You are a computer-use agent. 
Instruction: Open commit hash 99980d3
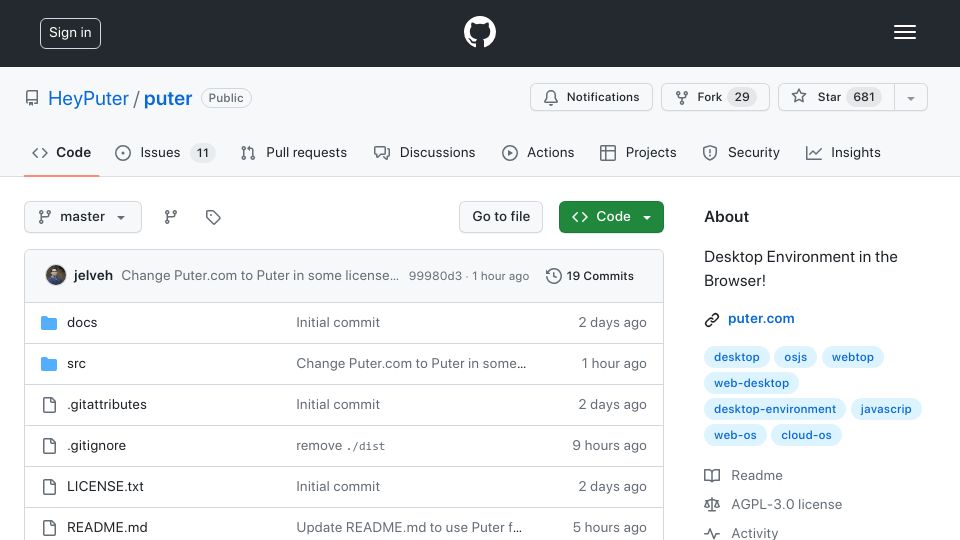pos(435,276)
